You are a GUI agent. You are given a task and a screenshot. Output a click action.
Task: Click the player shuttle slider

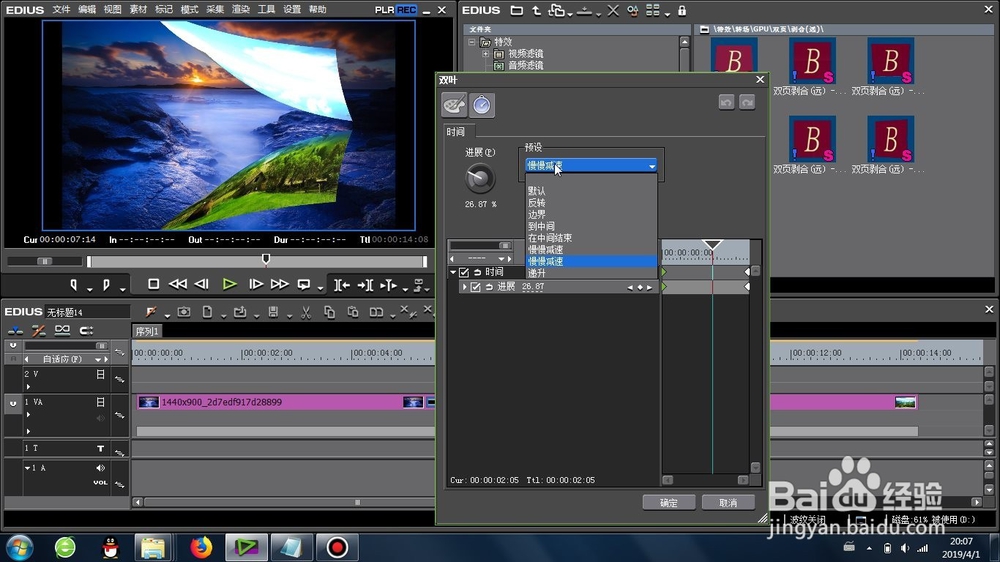45,261
